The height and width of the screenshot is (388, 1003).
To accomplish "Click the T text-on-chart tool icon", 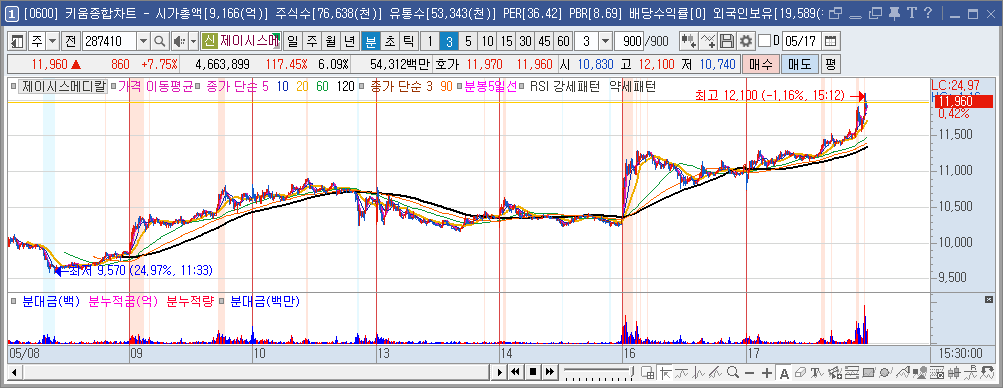I will (x=817, y=372).
